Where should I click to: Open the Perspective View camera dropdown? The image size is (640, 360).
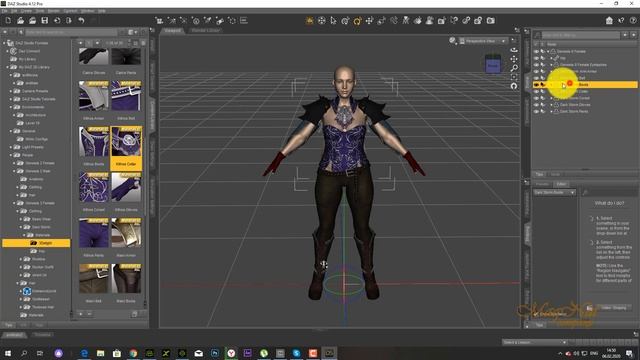click(483, 41)
